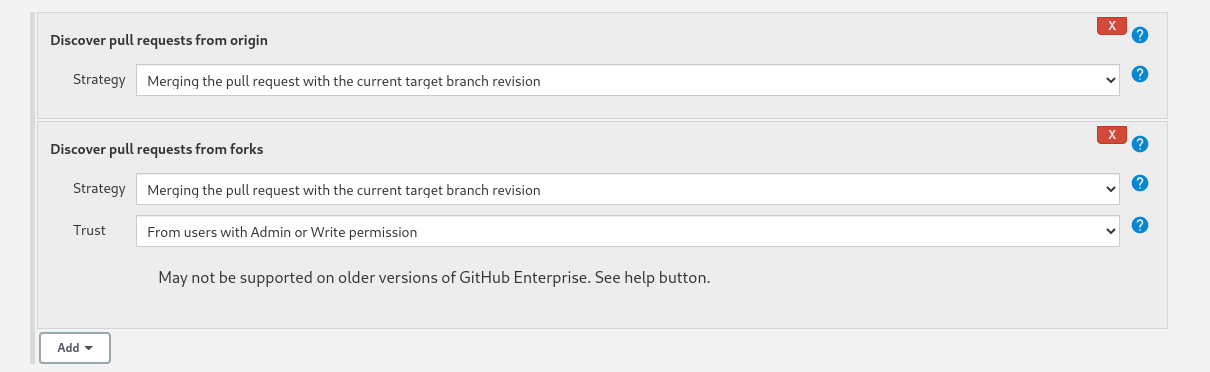
Task: Open the Trust dropdown showing Admin or Write permission
Action: [x=628, y=231]
